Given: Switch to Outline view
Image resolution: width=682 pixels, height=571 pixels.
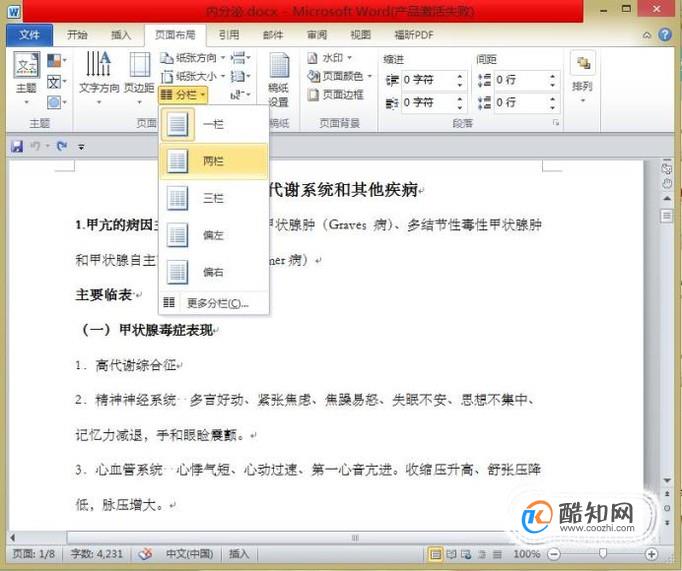Looking at the screenshot, I should 482,554.
